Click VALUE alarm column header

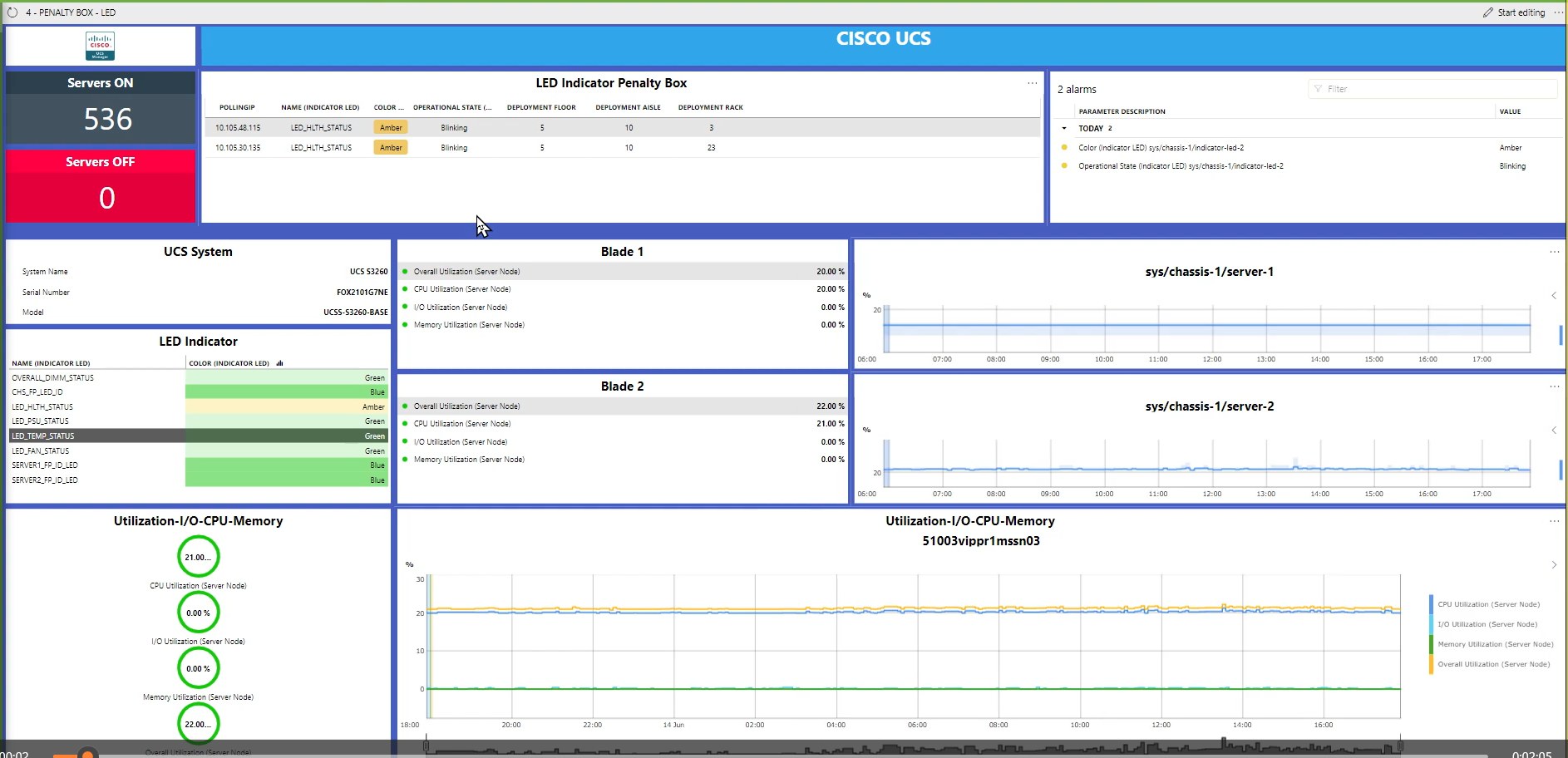click(1510, 111)
